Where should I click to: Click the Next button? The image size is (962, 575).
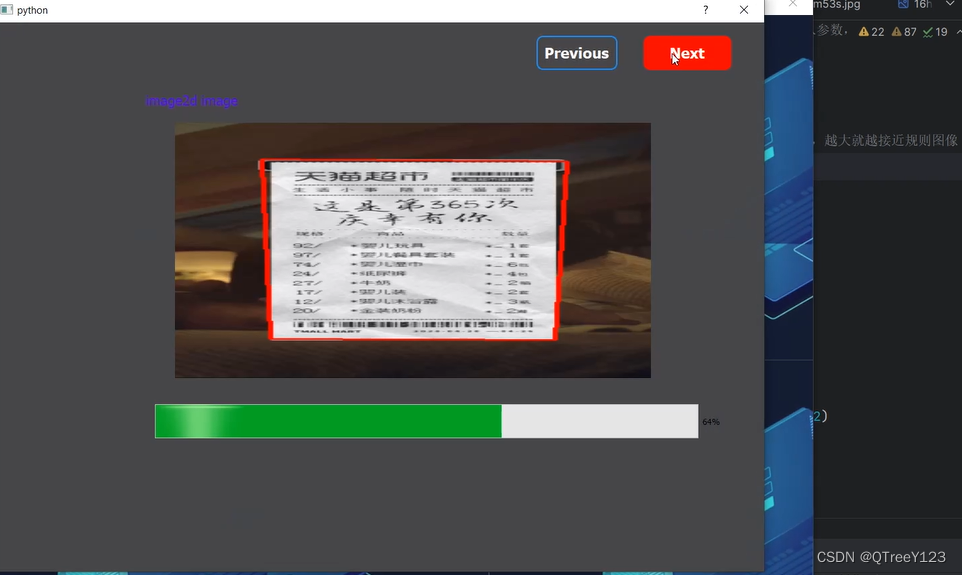point(687,53)
